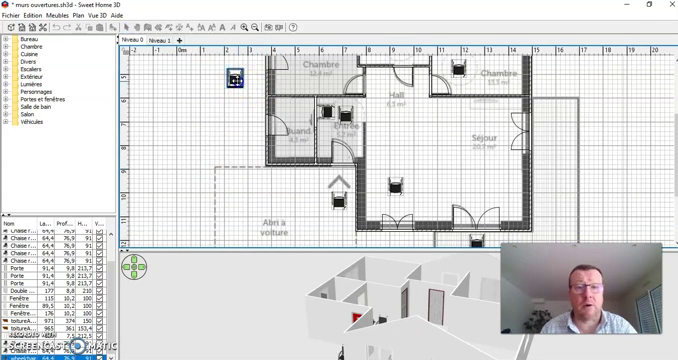Click the Save home toolbar icon
The width and height of the screenshot is (678, 360).
[32, 27]
